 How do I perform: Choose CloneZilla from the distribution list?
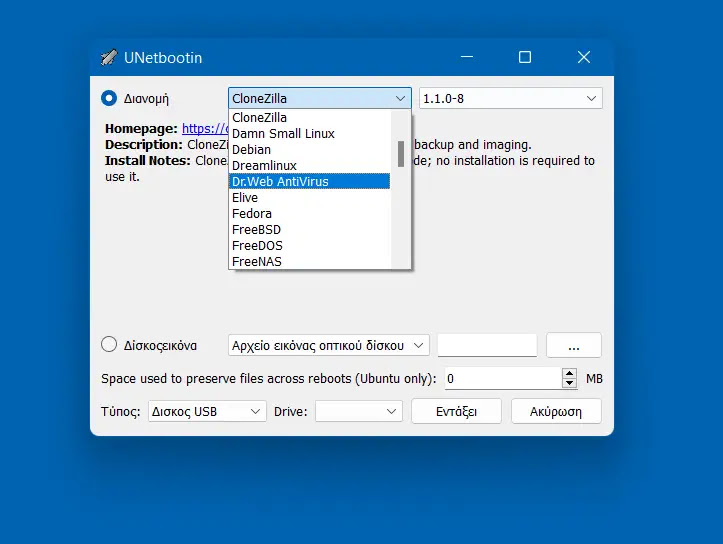(309, 118)
